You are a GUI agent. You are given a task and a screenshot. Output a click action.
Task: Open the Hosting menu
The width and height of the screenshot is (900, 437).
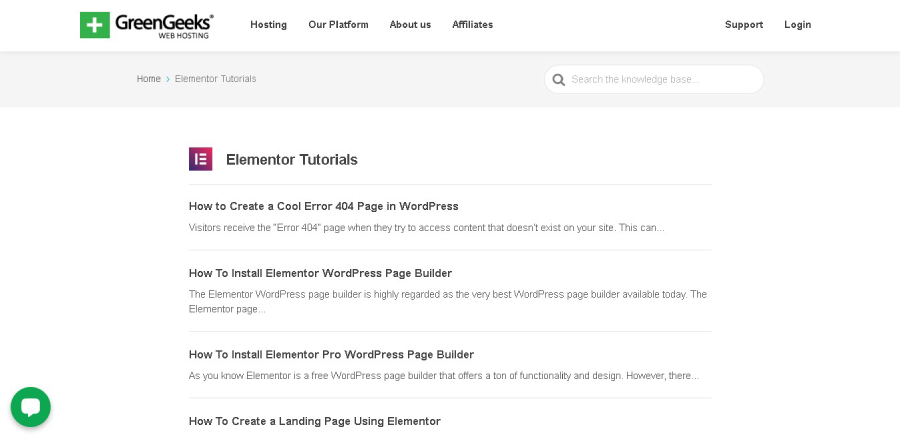point(269,25)
